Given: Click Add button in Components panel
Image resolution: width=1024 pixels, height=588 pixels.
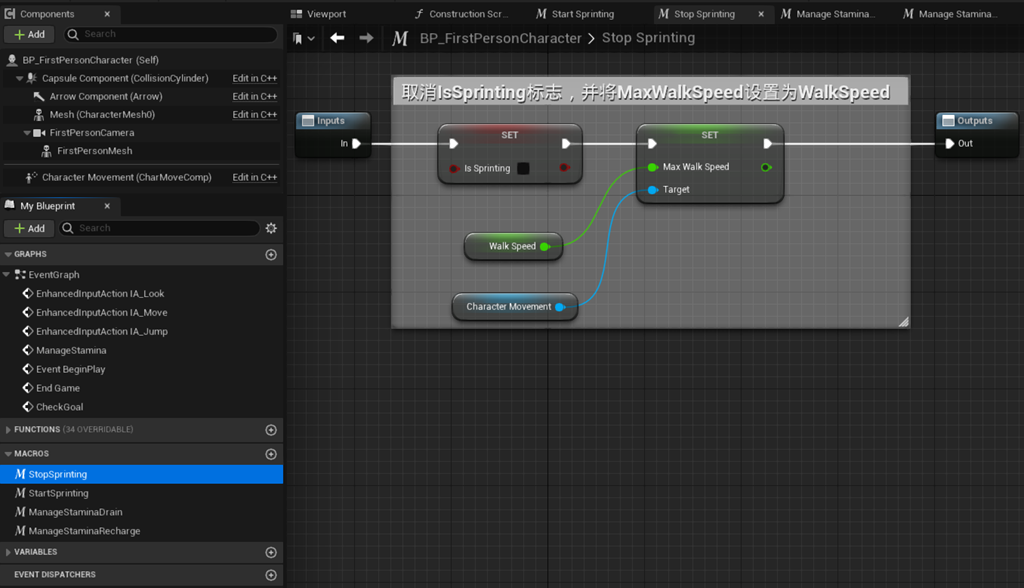Looking at the screenshot, I should pyautogui.click(x=29, y=34).
